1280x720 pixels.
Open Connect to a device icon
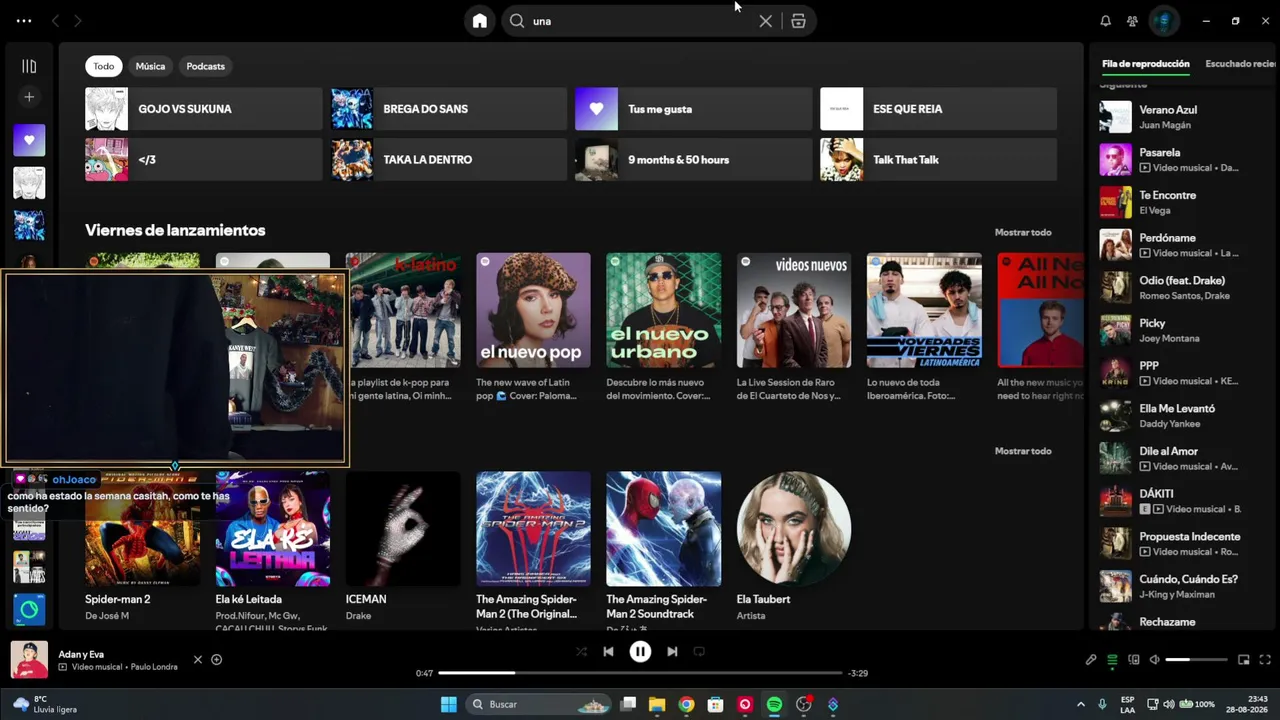point(1134,660)
